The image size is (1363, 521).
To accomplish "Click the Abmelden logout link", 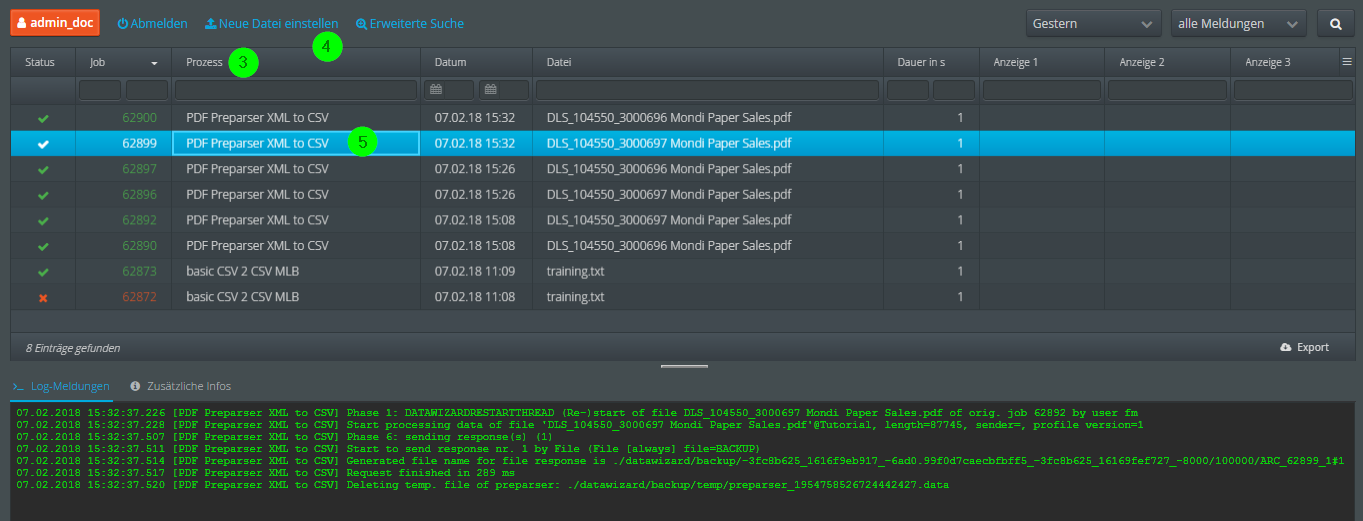I will coord(152,23).
